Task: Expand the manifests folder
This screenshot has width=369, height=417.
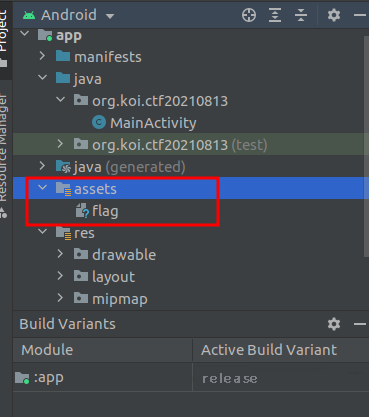Action: (42, 56)
